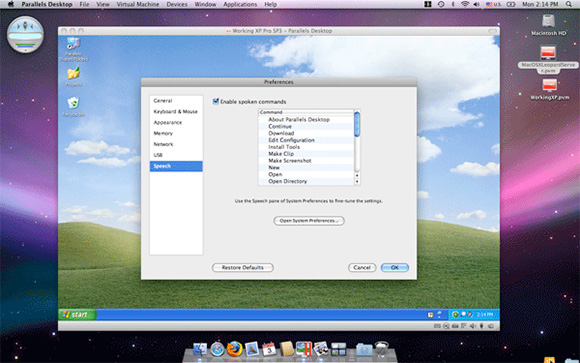Select Speech preferences pane
Screen dimensions: 580x363
[x=176, y=166]
